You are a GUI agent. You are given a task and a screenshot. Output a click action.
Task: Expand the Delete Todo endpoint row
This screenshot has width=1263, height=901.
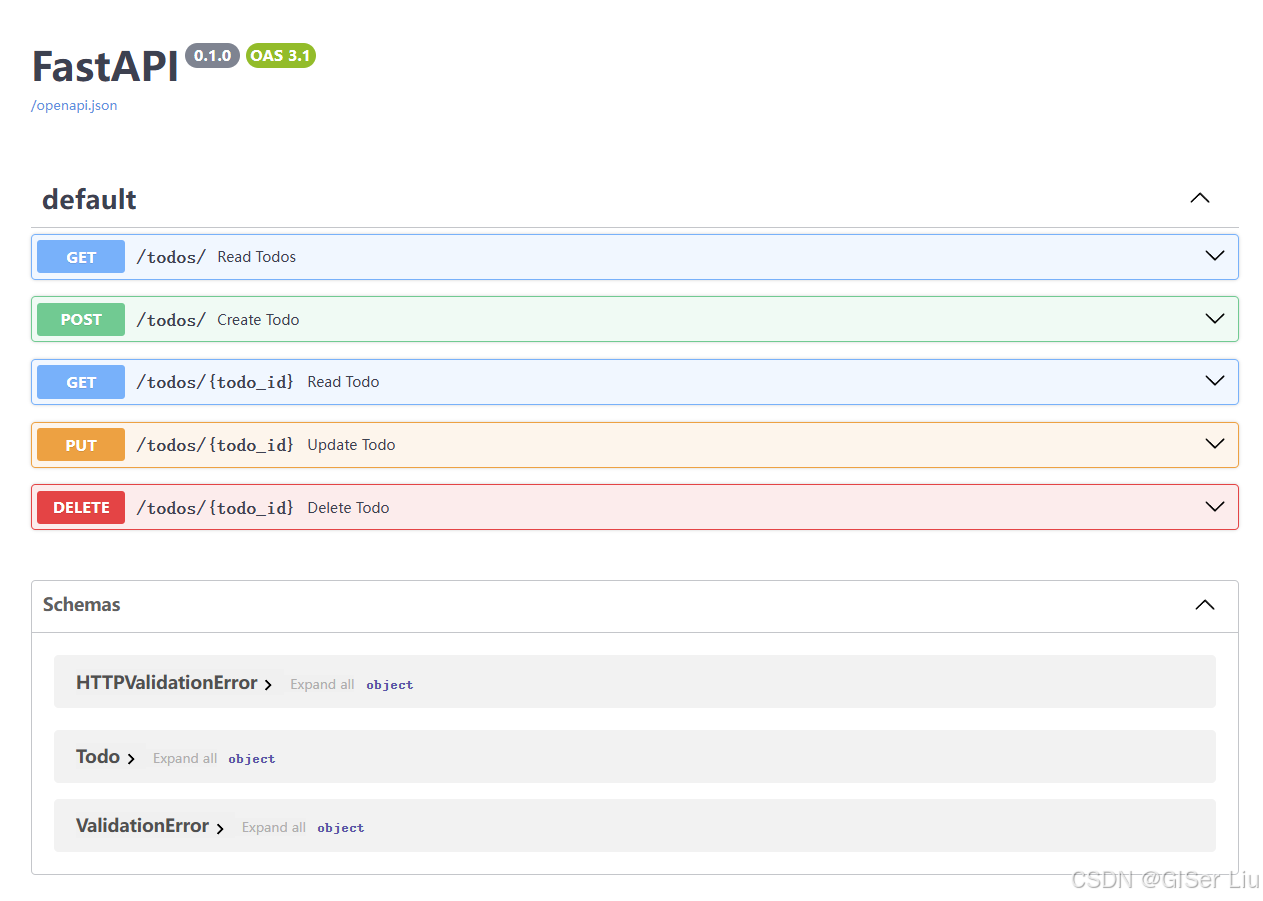coord(1214,507)
